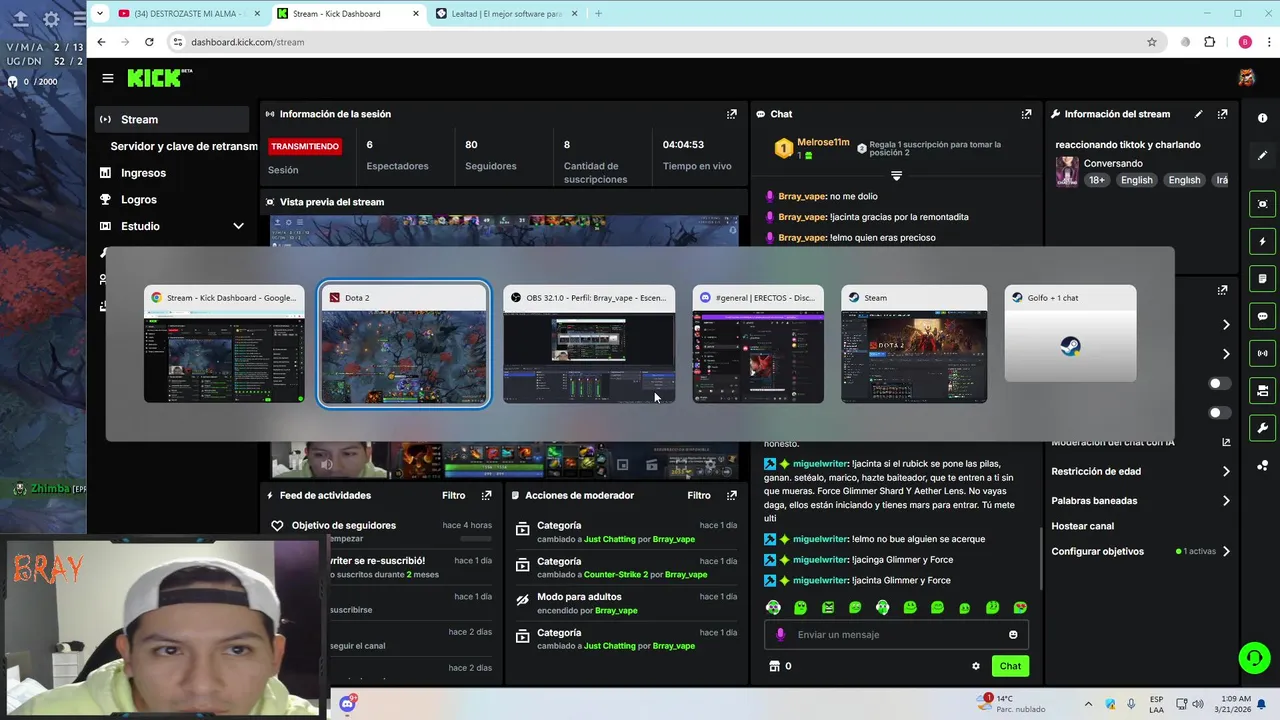Screen dimensions: 1280x720
Task: Expand the Estudio sidebar section
Action: 238,226
